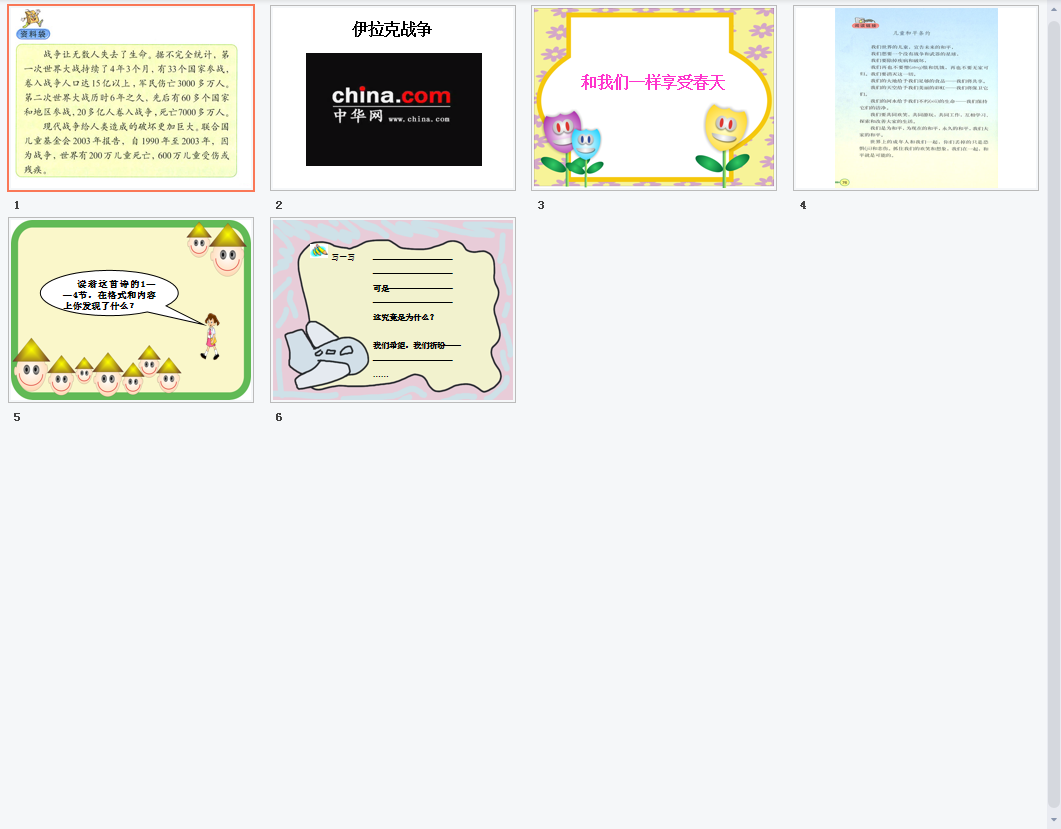Image resolution: width=1061 pixels, height=829 pixels.
Task: Click slide number label 2
Action: (279, 205)
